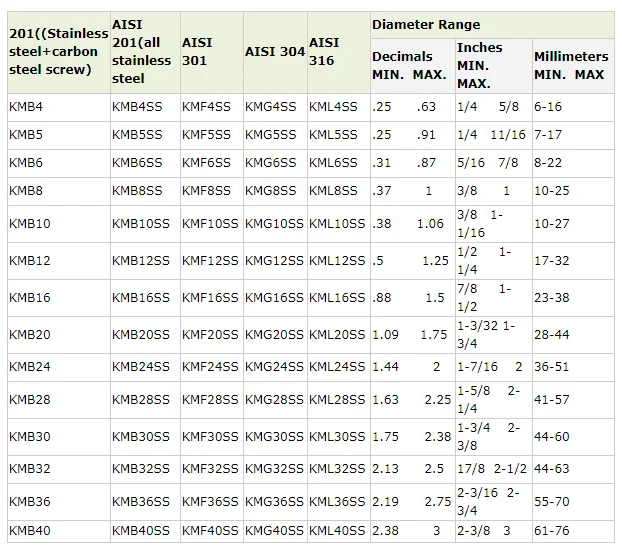Select the 55-70 millimeters cell

click(552, 501)
